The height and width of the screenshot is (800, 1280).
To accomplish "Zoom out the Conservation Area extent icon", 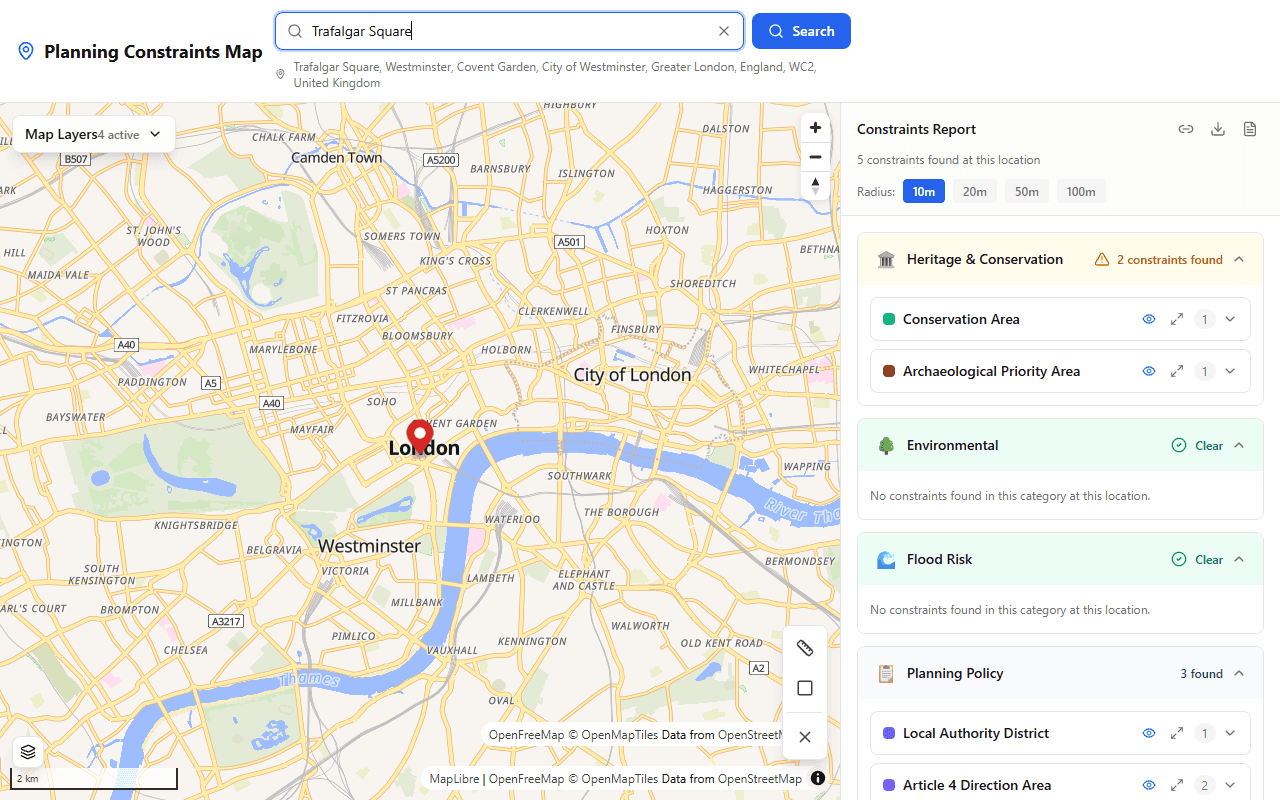I will (x=1177, y=319).
